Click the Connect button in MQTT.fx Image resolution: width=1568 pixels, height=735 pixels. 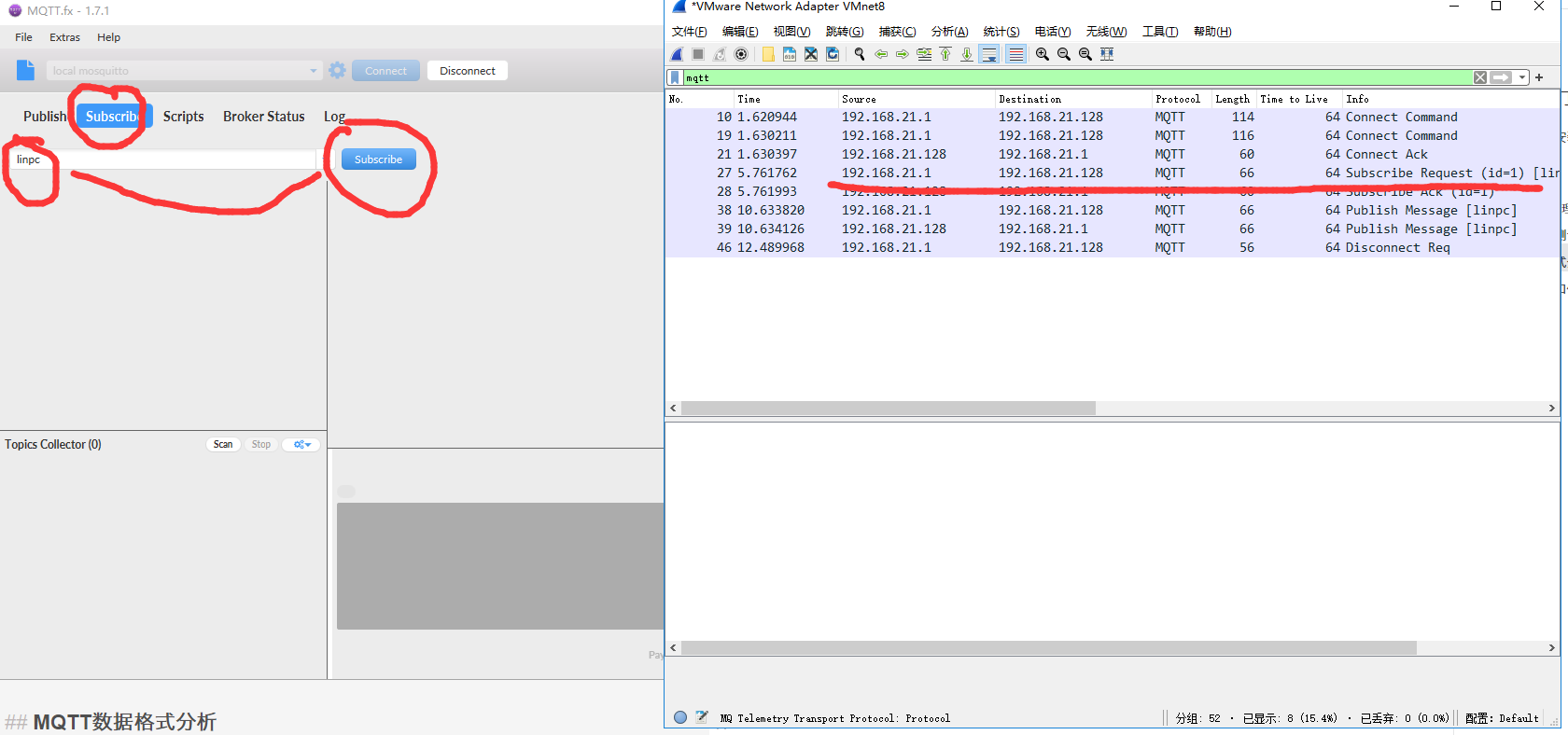coord(385,71)
